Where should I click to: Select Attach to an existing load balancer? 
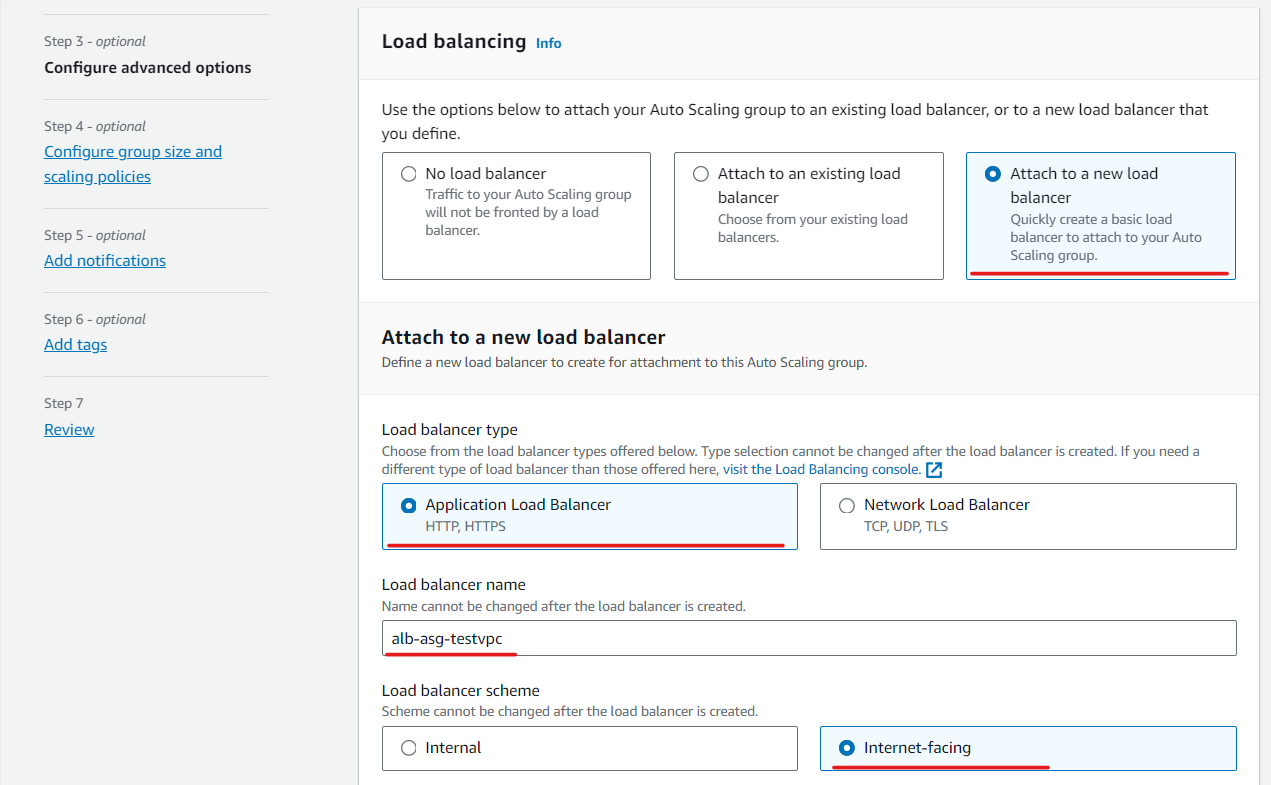(701, 174)
